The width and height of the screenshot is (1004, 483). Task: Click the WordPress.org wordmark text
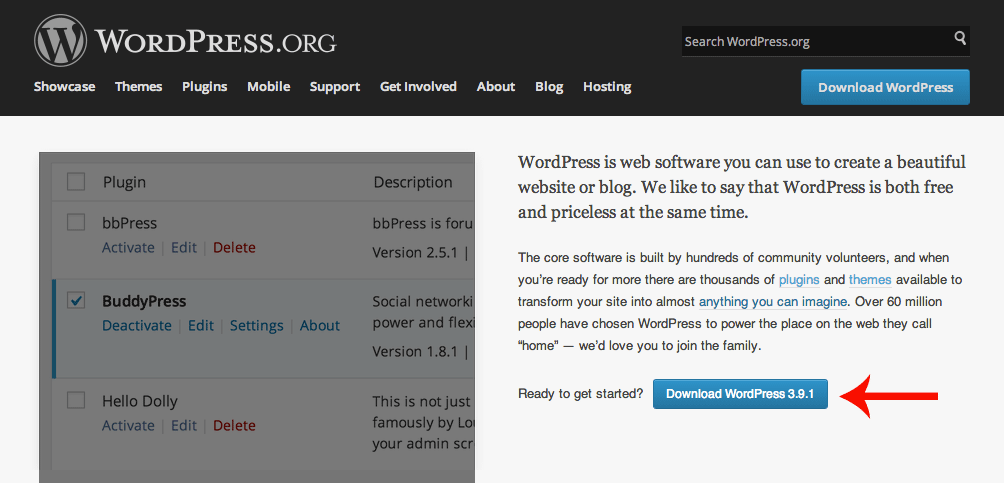click(x=216, y=42)
